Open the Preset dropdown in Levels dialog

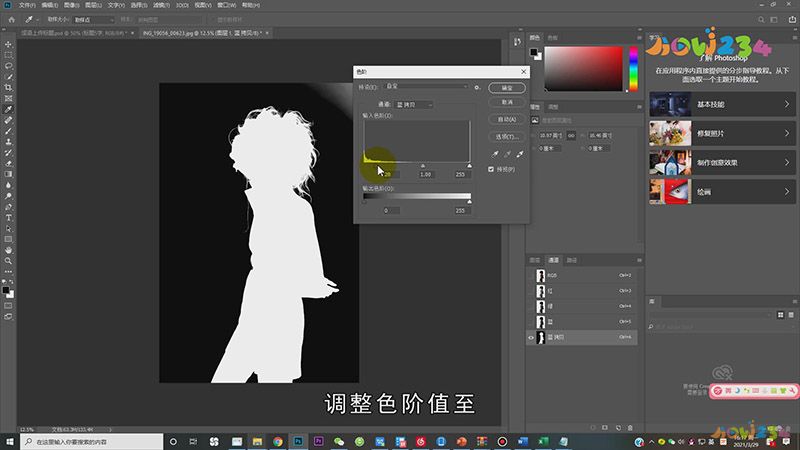coord(426,87)
